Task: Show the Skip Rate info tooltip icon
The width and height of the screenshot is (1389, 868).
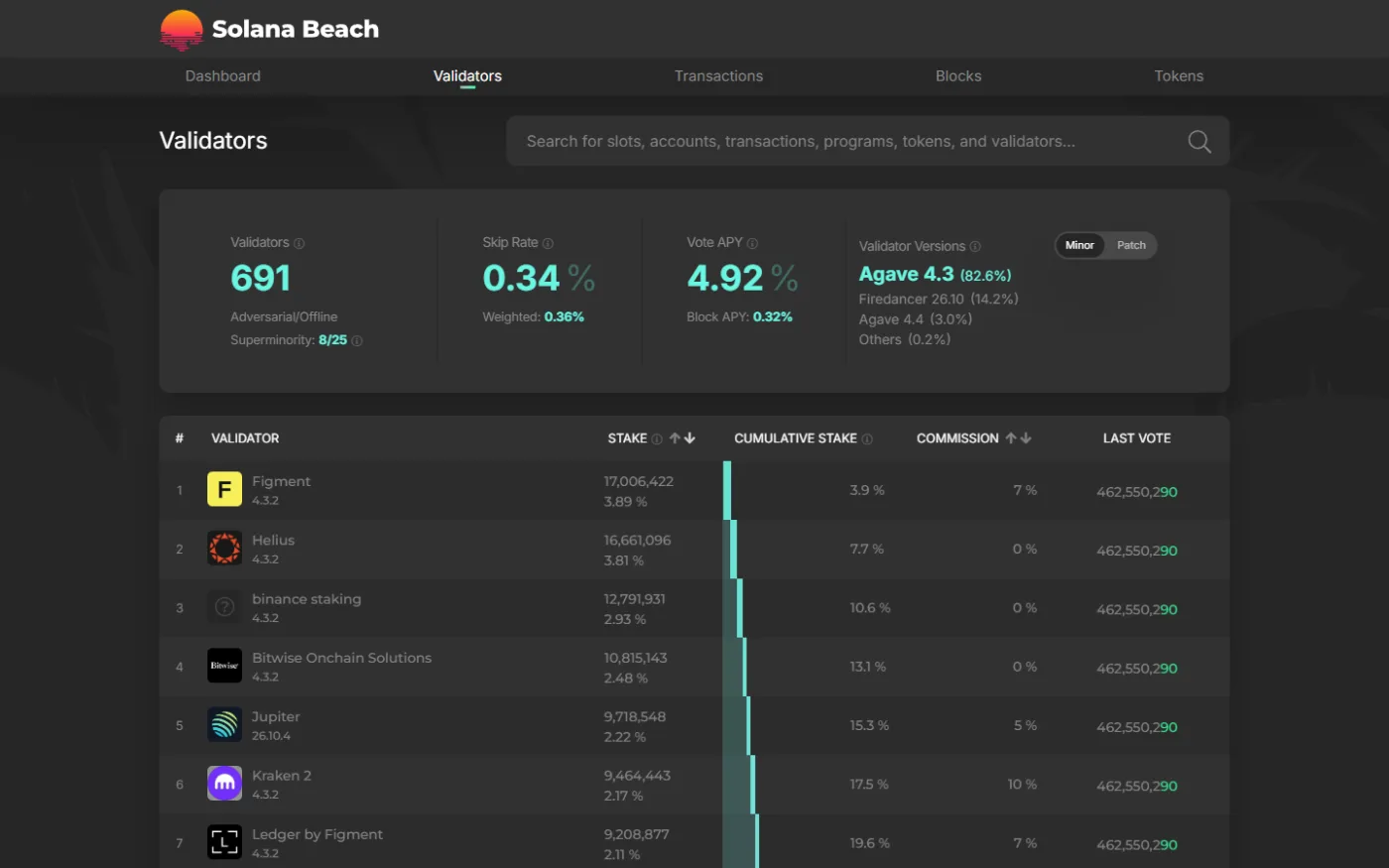Action: [x=548, y=243]
